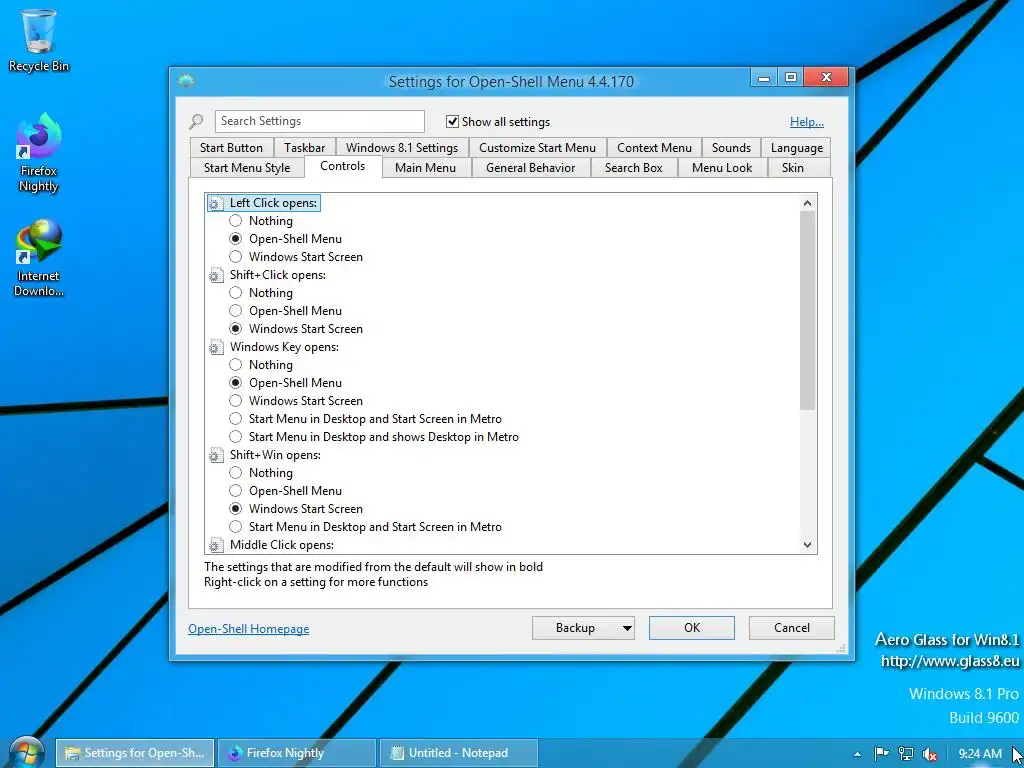Click gear icon beside Left Click opens
1024x768 pixels.
[x=216, y=204]
